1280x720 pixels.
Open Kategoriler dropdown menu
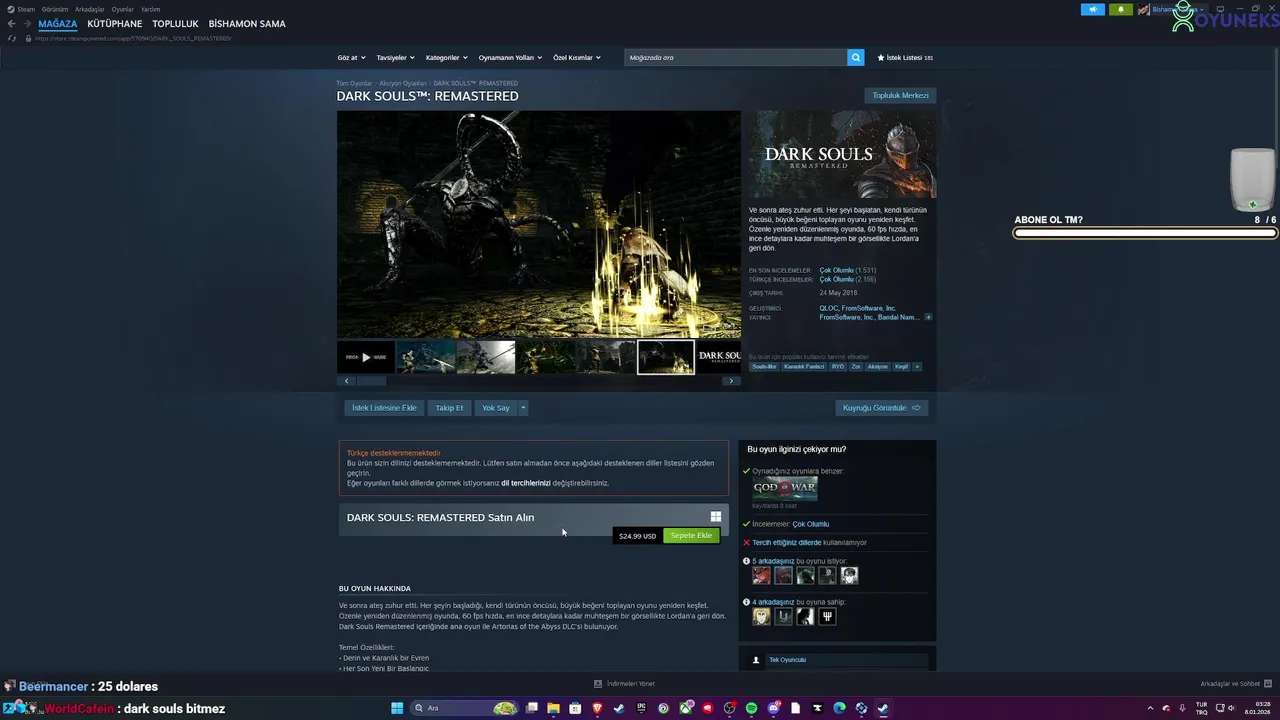[446, 58]
